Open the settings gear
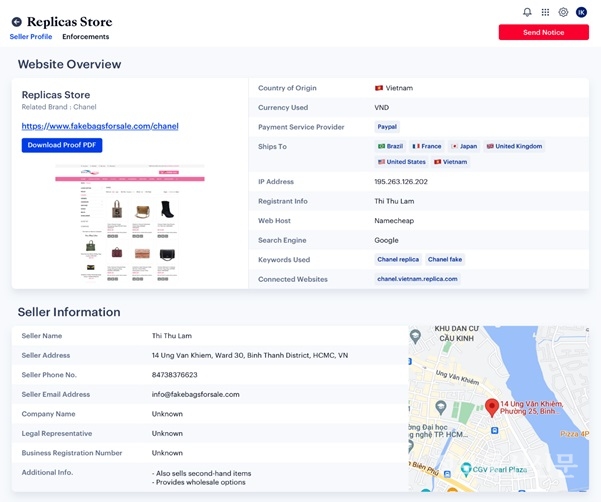The image size is (601, 502). click(563, 12)
